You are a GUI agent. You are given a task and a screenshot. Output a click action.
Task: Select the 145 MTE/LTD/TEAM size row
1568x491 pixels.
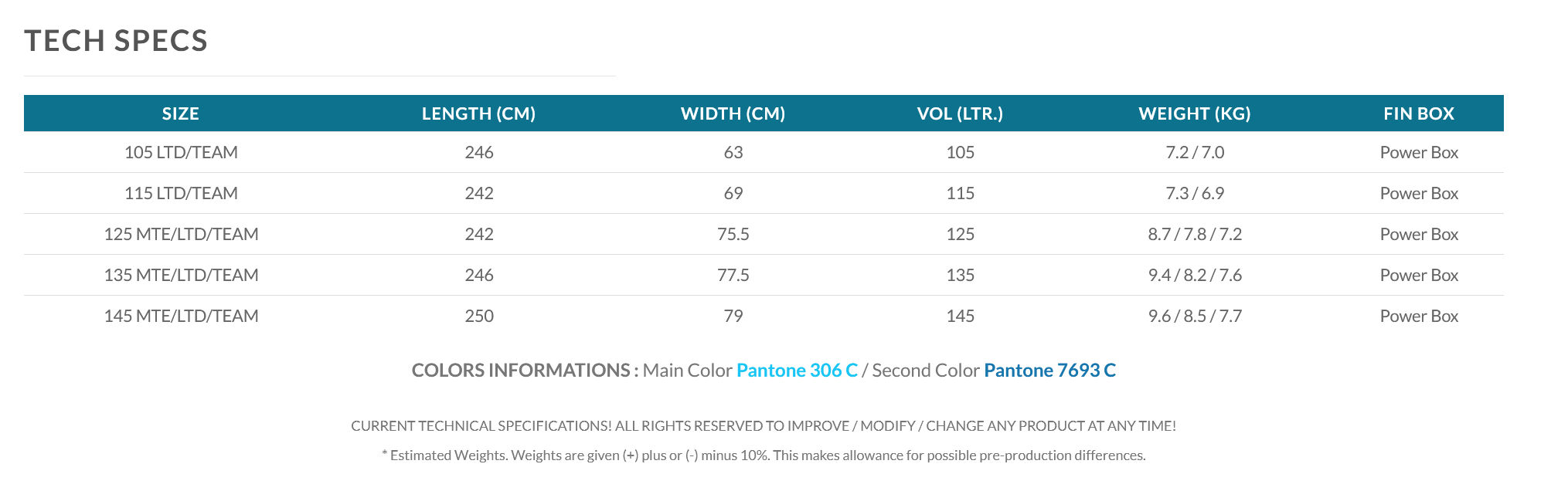pos(764,316)
